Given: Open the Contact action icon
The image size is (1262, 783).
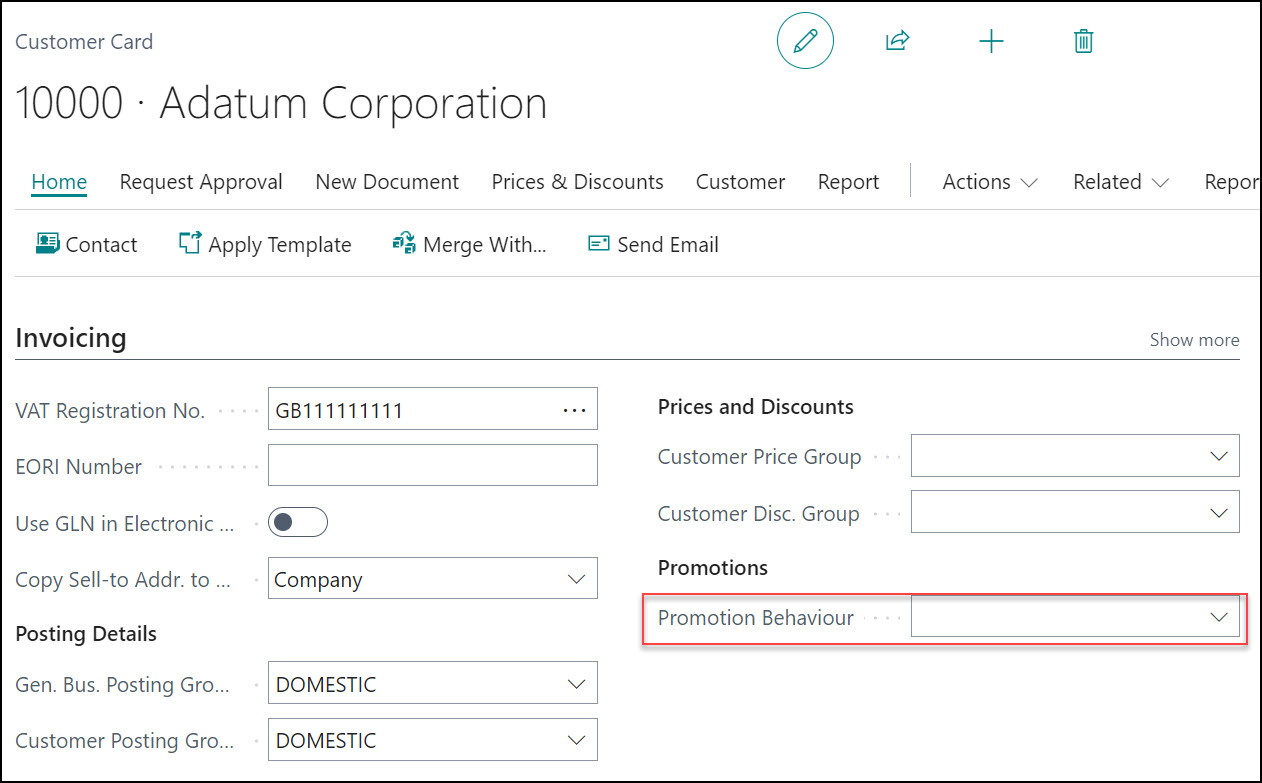Looking at the screenshot, I should [x=47, y=243].
